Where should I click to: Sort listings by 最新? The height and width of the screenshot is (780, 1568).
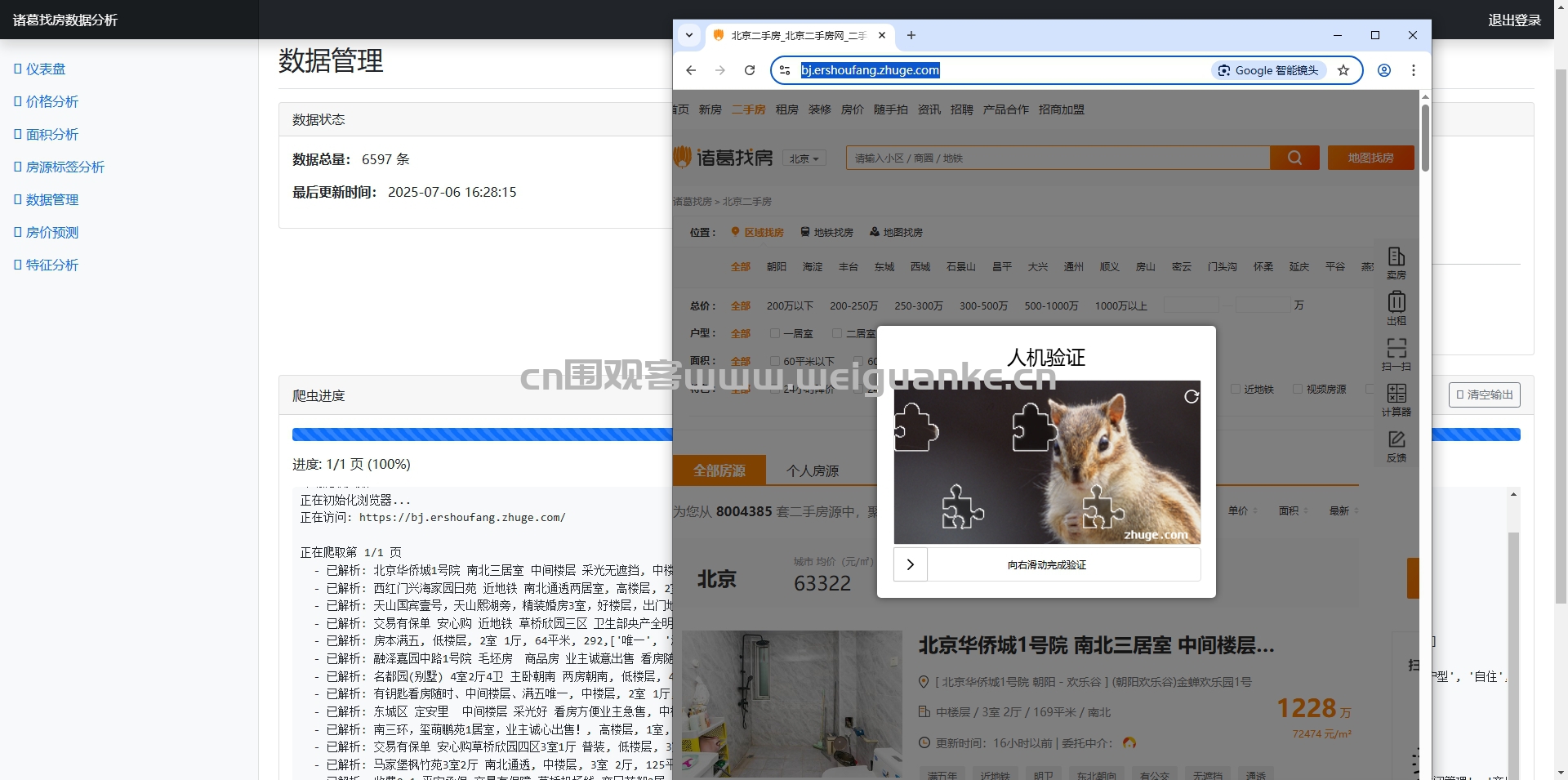[x=1343, y=510]
